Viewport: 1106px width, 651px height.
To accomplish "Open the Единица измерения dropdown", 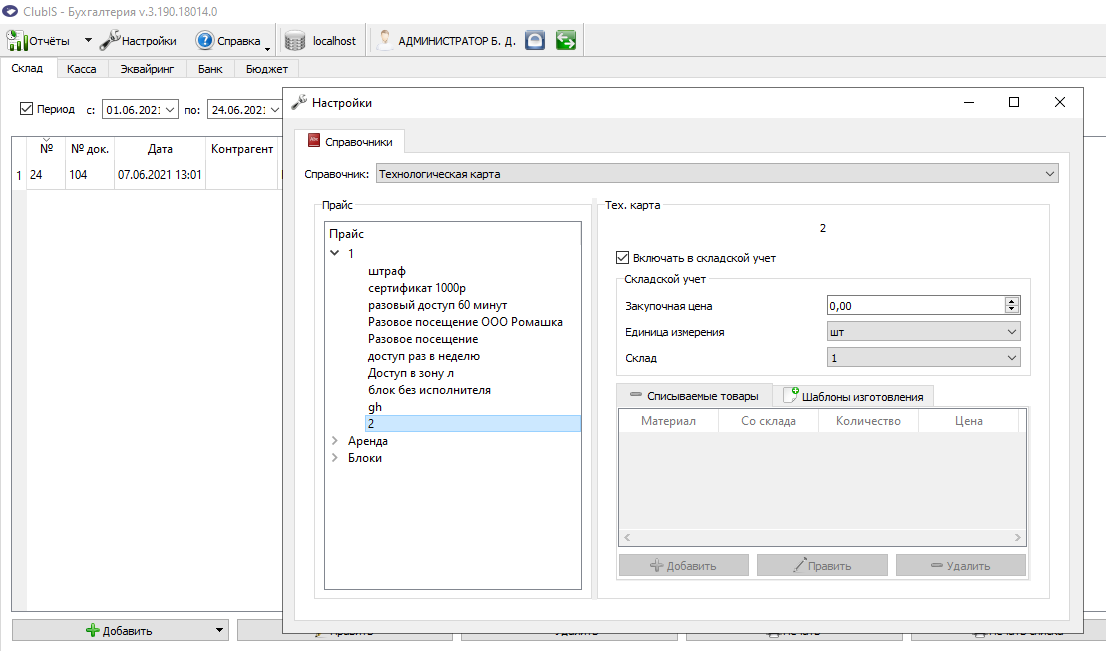I will coord(923,331).
